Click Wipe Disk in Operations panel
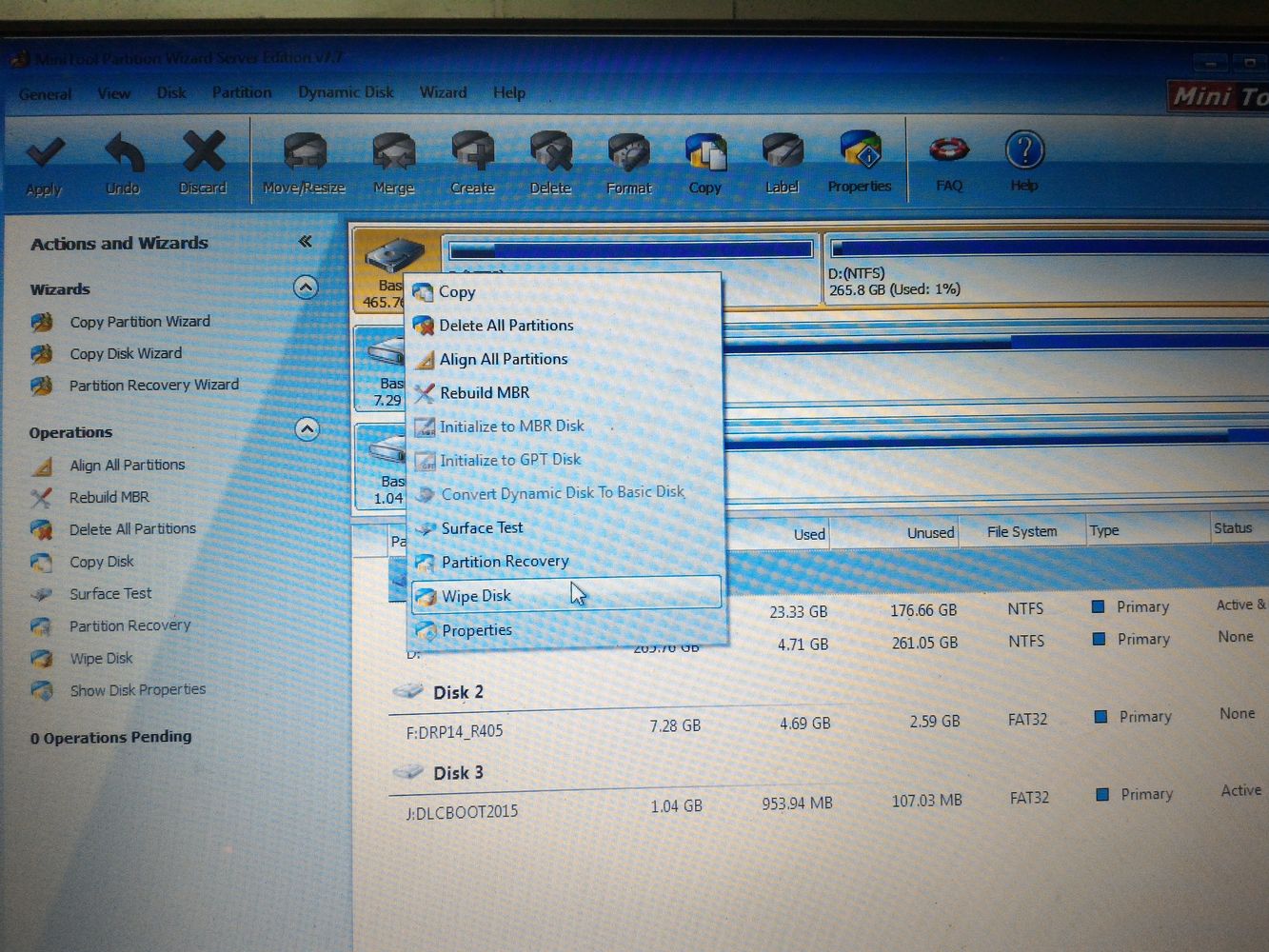The width and height of the screenshot is (1269, 952). 101,658
